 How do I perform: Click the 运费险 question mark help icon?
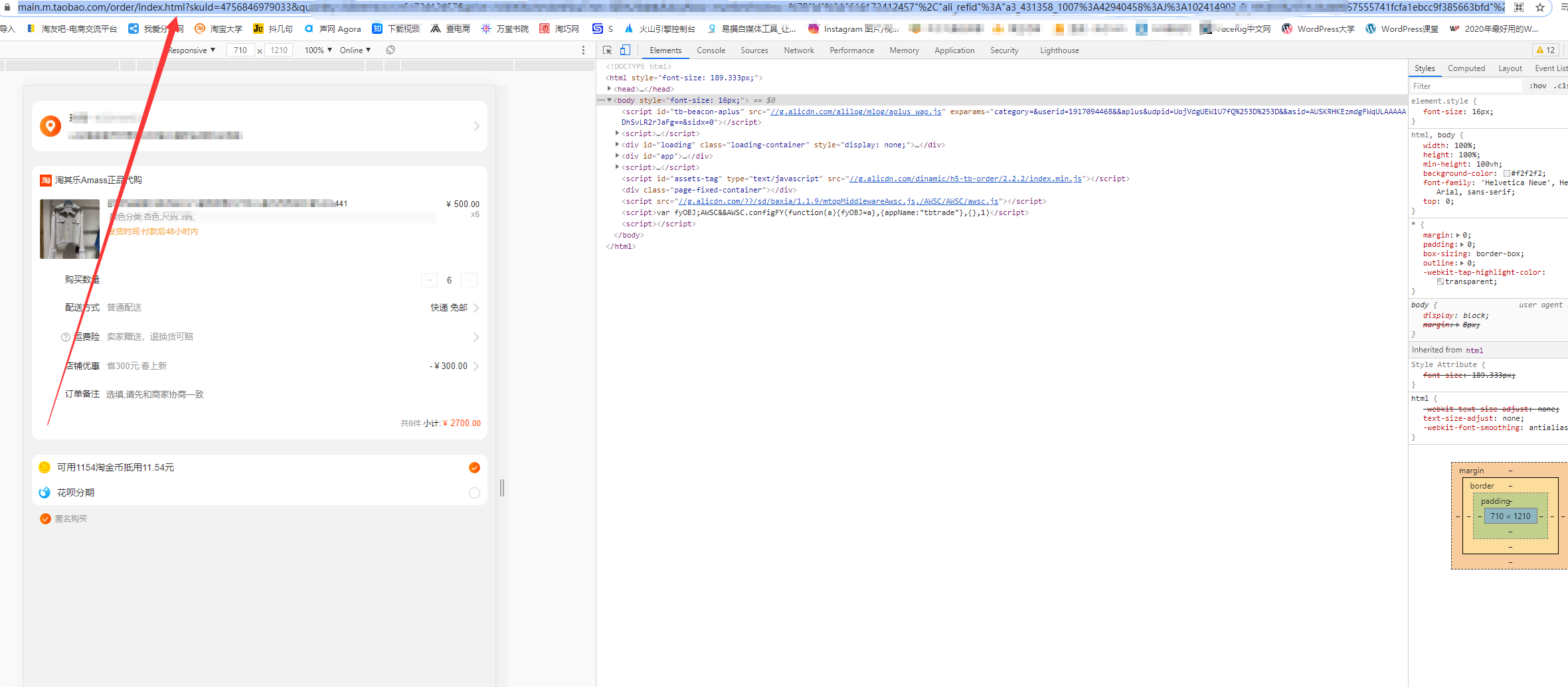tap(65, 337)
